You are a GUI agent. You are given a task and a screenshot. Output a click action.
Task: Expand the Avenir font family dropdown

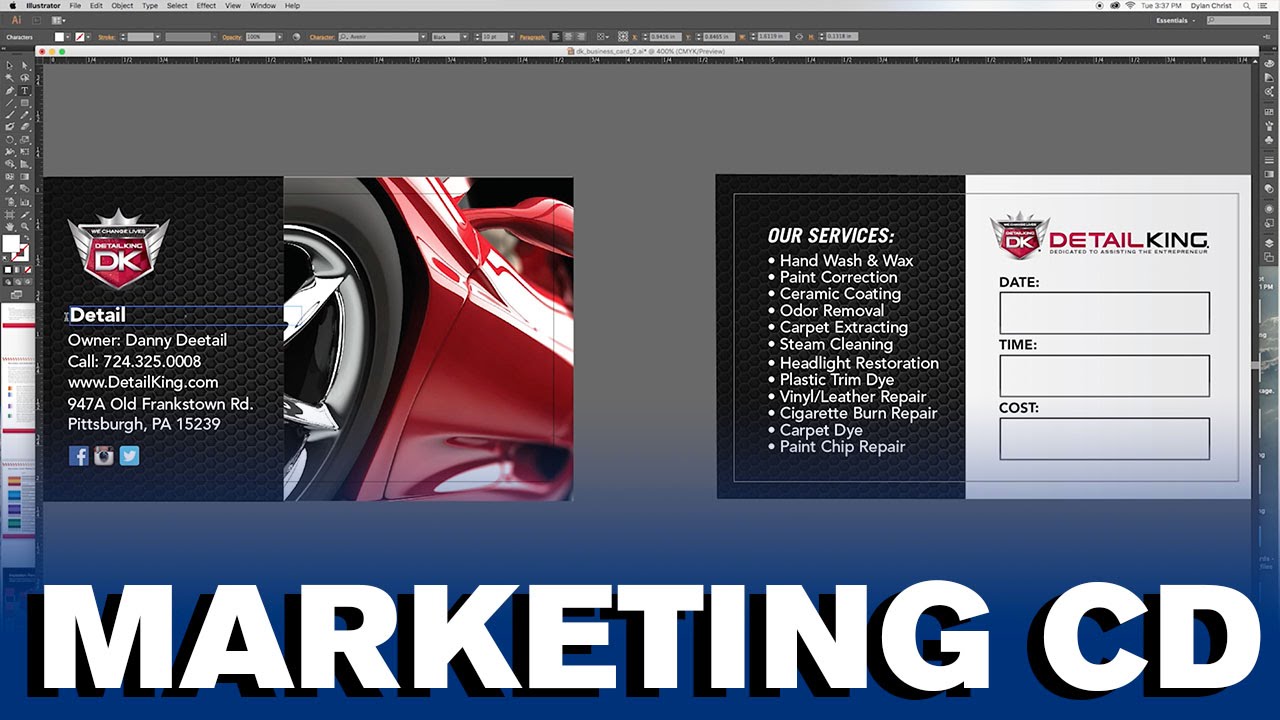[x=424, y=37]
